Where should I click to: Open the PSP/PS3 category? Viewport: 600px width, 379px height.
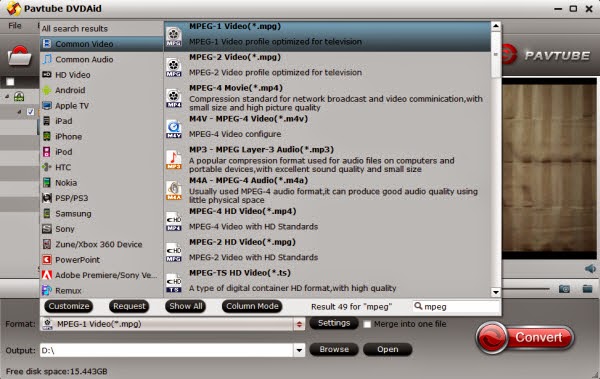tap(101, 198)
